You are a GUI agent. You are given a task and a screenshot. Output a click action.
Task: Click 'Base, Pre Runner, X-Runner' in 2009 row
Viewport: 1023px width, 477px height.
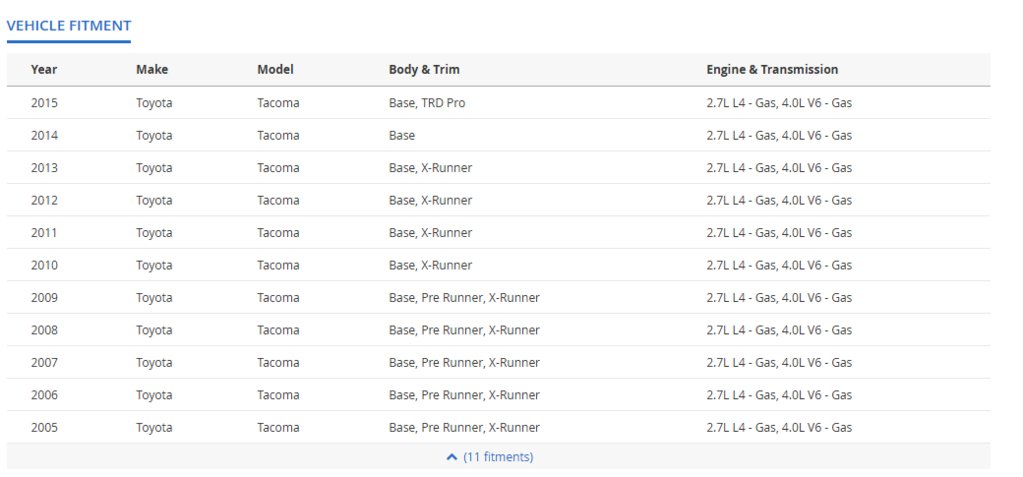click(x=465, y=298)
